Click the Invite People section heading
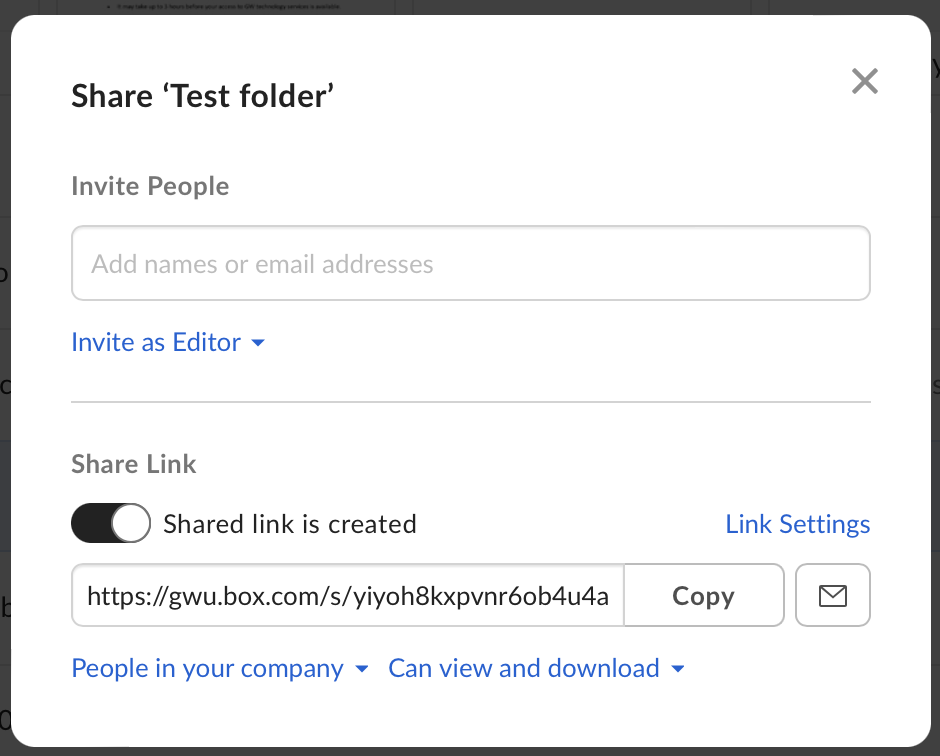 pos(150,186)
